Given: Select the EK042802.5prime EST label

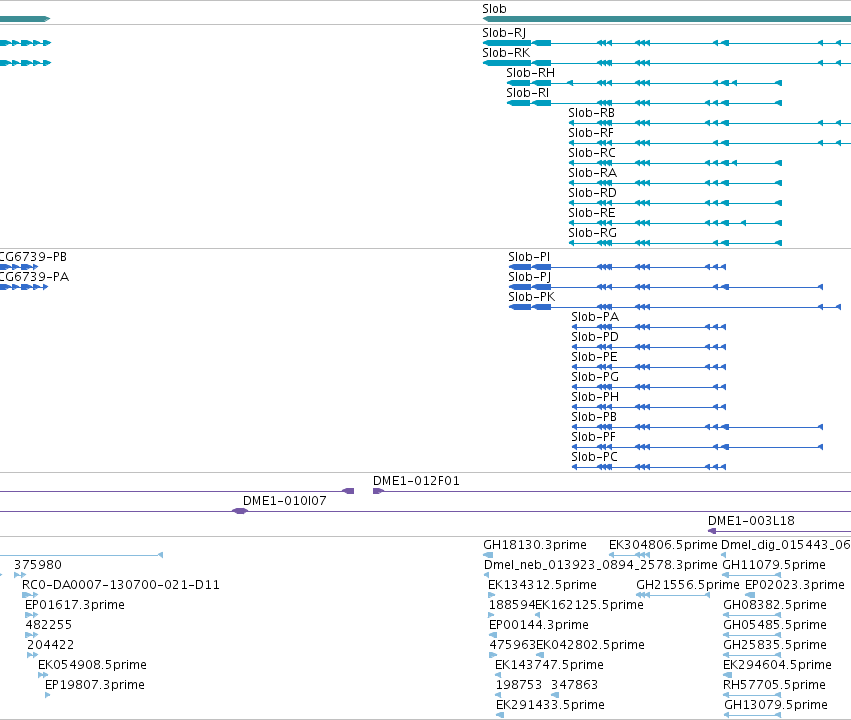Looking at the screenshot, I should click(590, 646).
